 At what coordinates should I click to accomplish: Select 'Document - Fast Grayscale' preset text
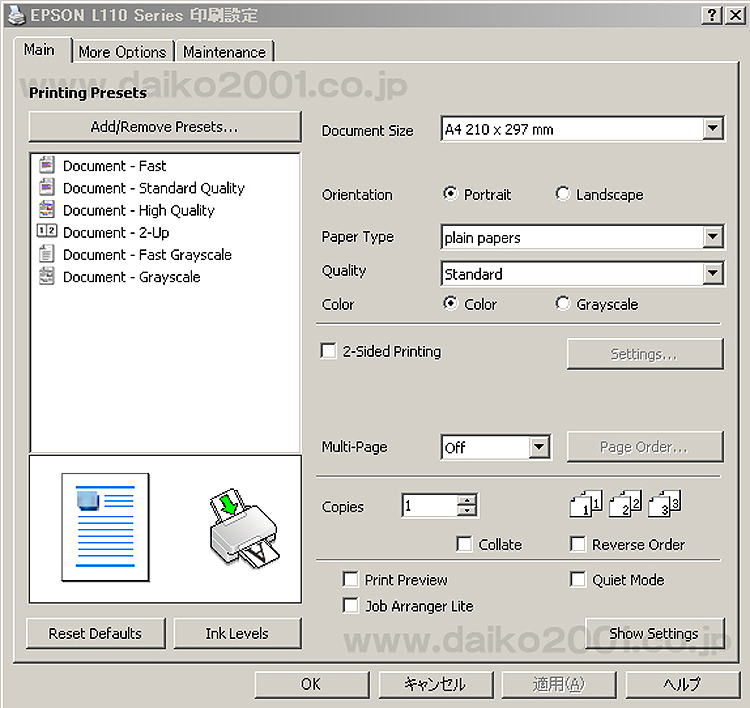click(147, 254)
